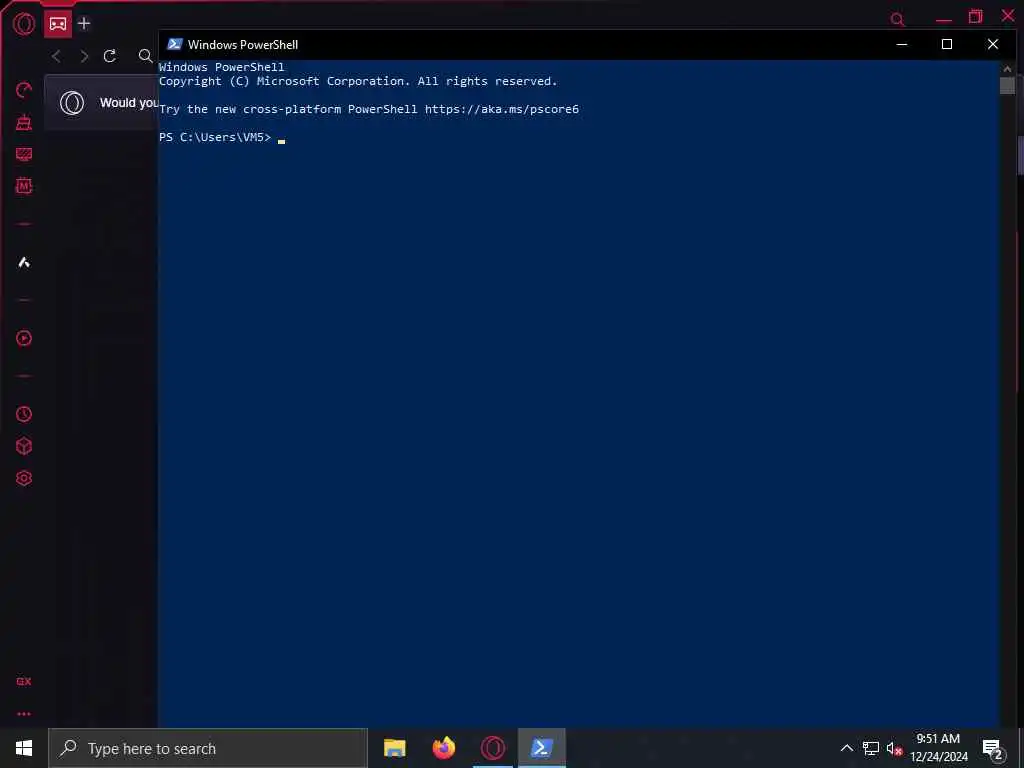Close the Windows PowerShell window
Image resolution: width=1024 pixels, height=768 pixels.
[993, 44]
